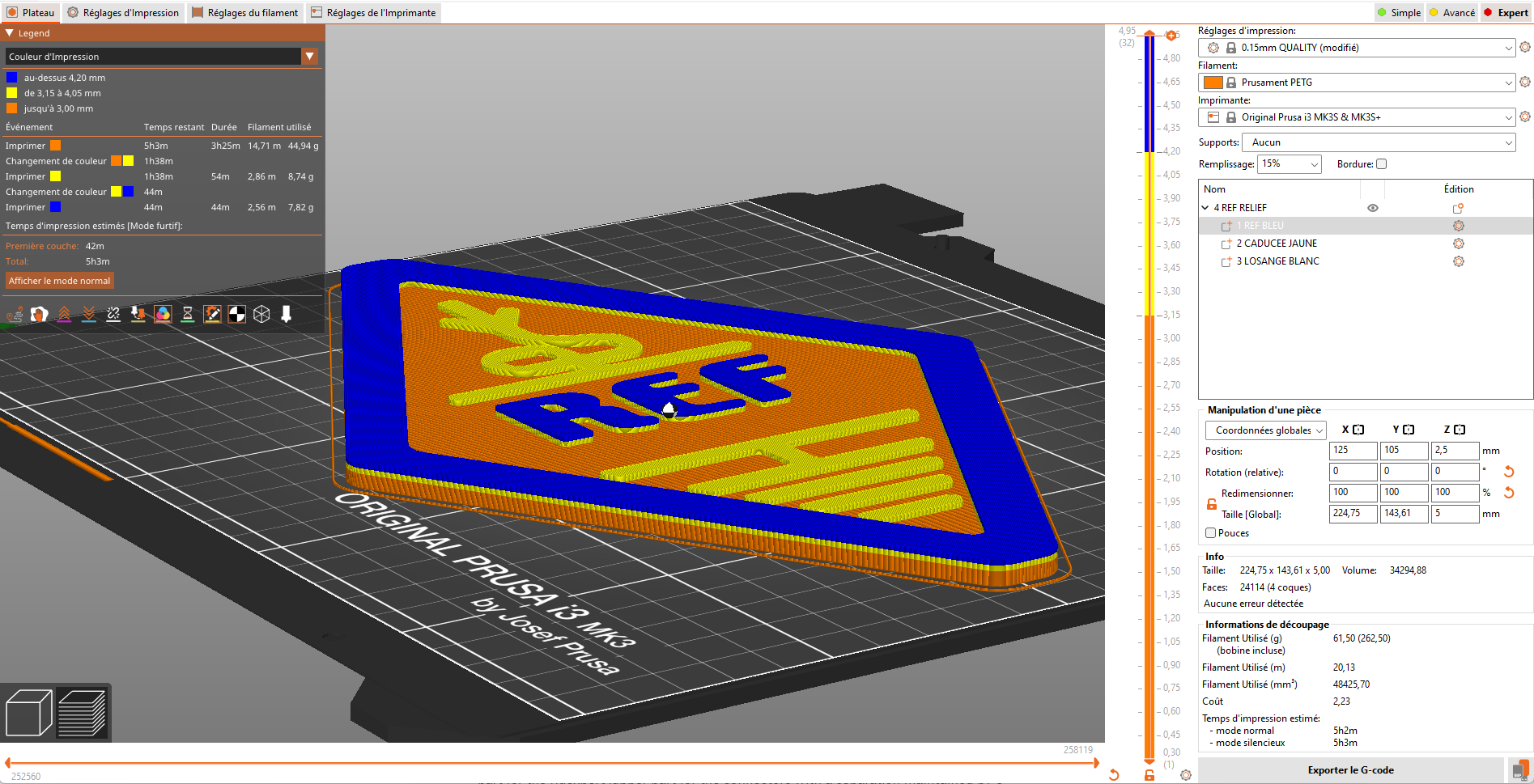Viewport: 1534px width, 784px height.
Task: Show deretractions in the preview
Action: (x=88, y=314)
